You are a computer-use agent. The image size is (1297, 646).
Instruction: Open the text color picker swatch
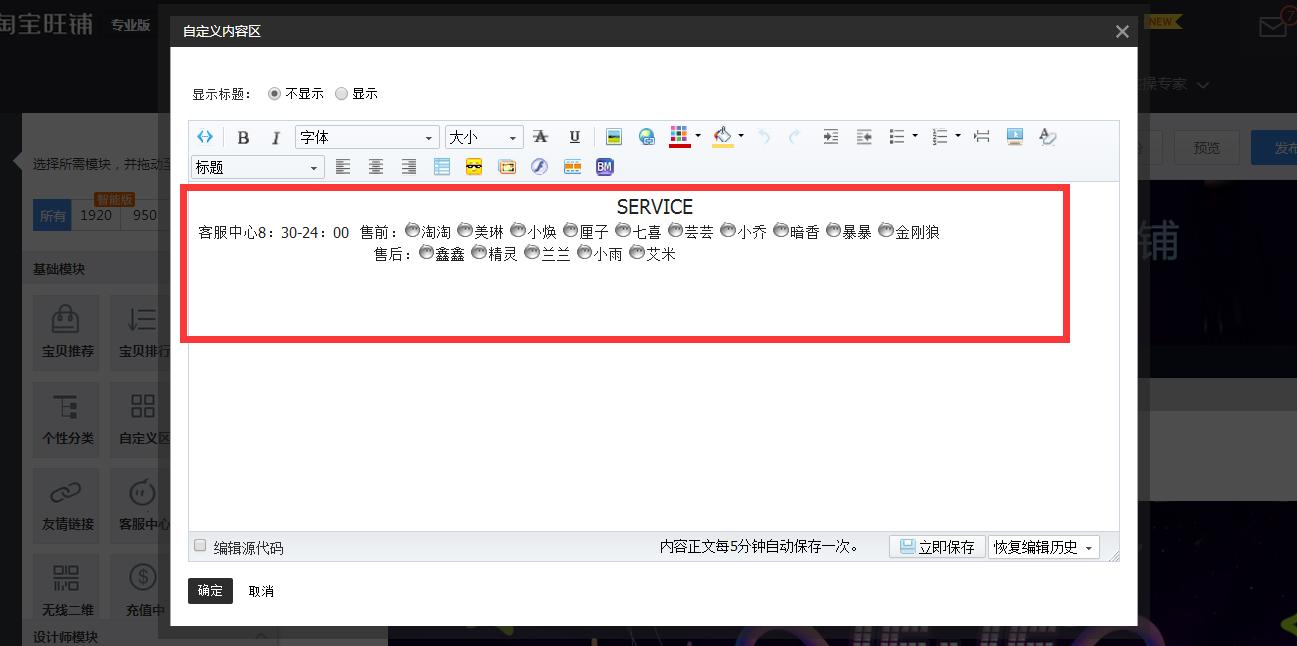click(680, 137)
